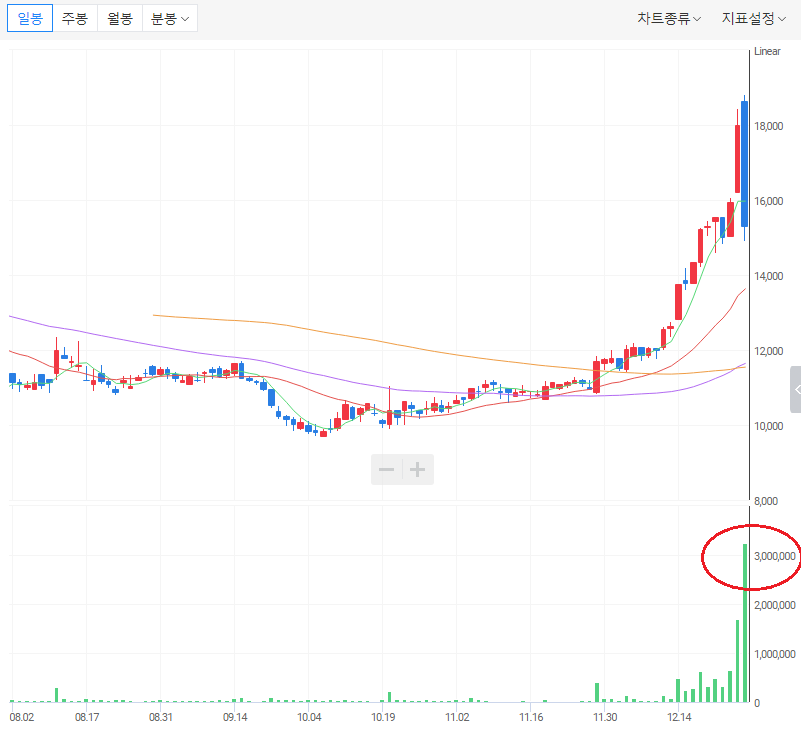Click the Linear scale label
The width and height of the screenshot is (801, 730).
click(x=767, y=51)
